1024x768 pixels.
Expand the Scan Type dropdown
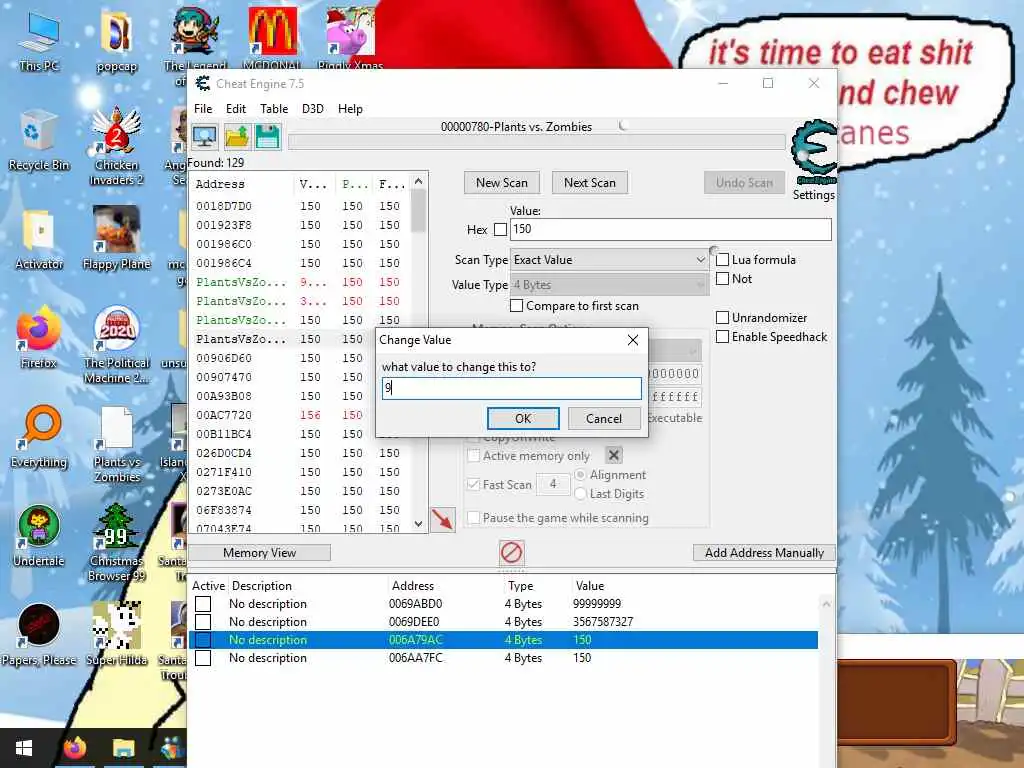[609, 260]
